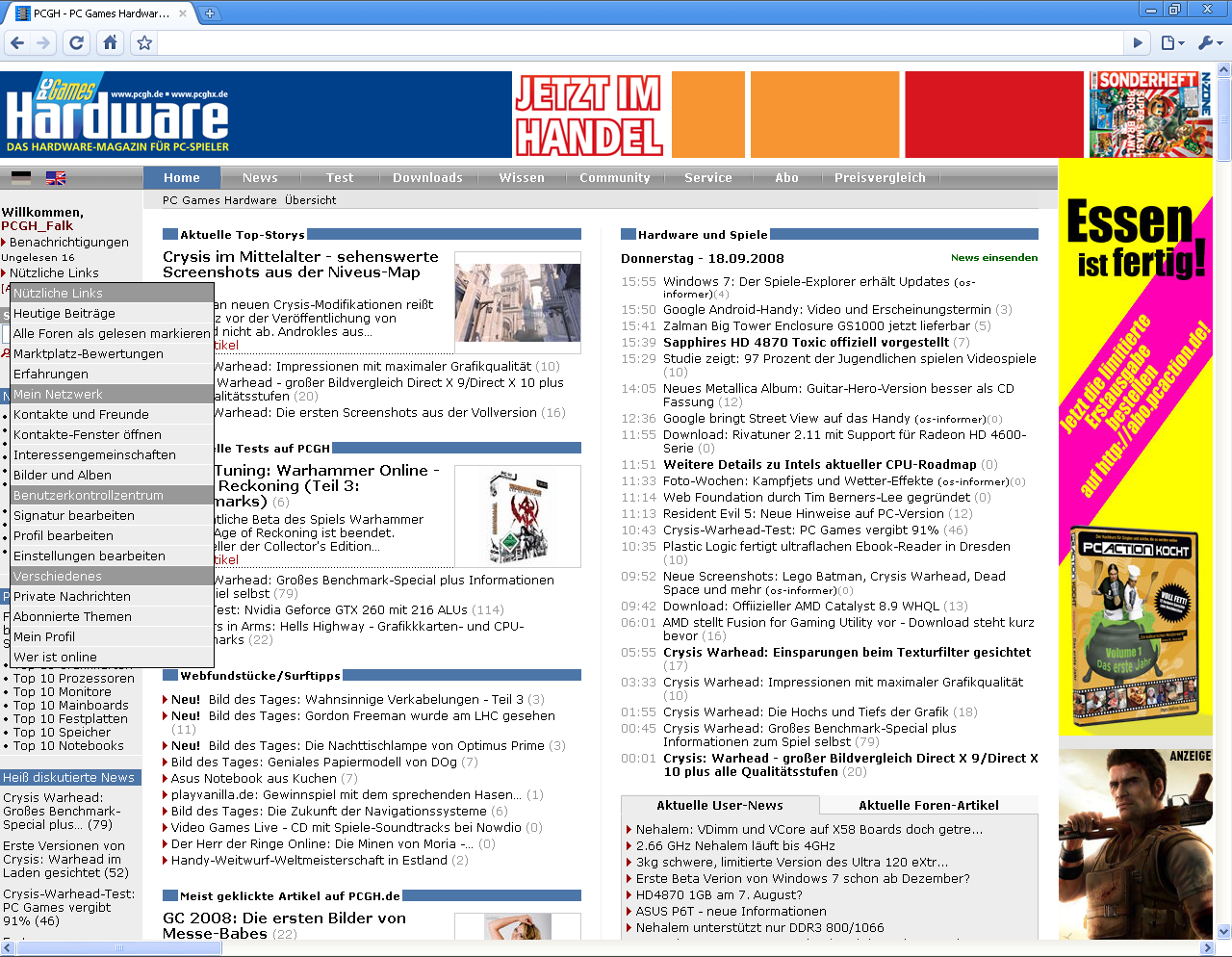Image resolution: width=1232 pixels, height=957 pixels.
Task: Choose Kontakte-Fenster öffnen entry
Action: point(112,435)
